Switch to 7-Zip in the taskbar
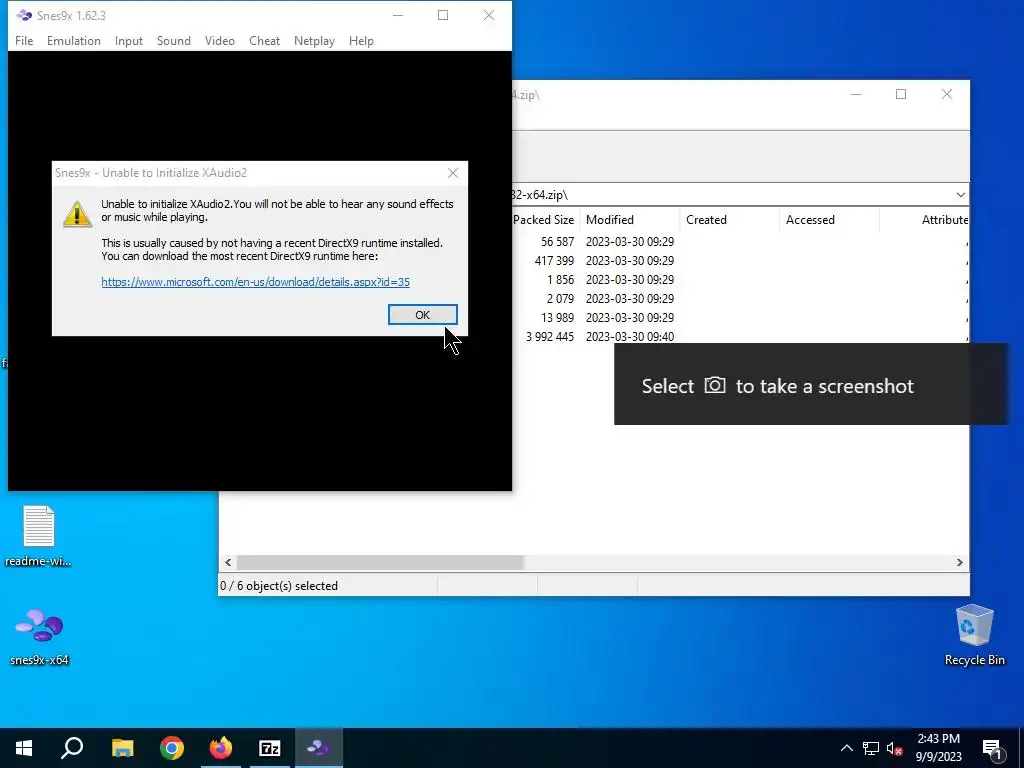This screenshot has height=768, width=1024. (270, 748)
